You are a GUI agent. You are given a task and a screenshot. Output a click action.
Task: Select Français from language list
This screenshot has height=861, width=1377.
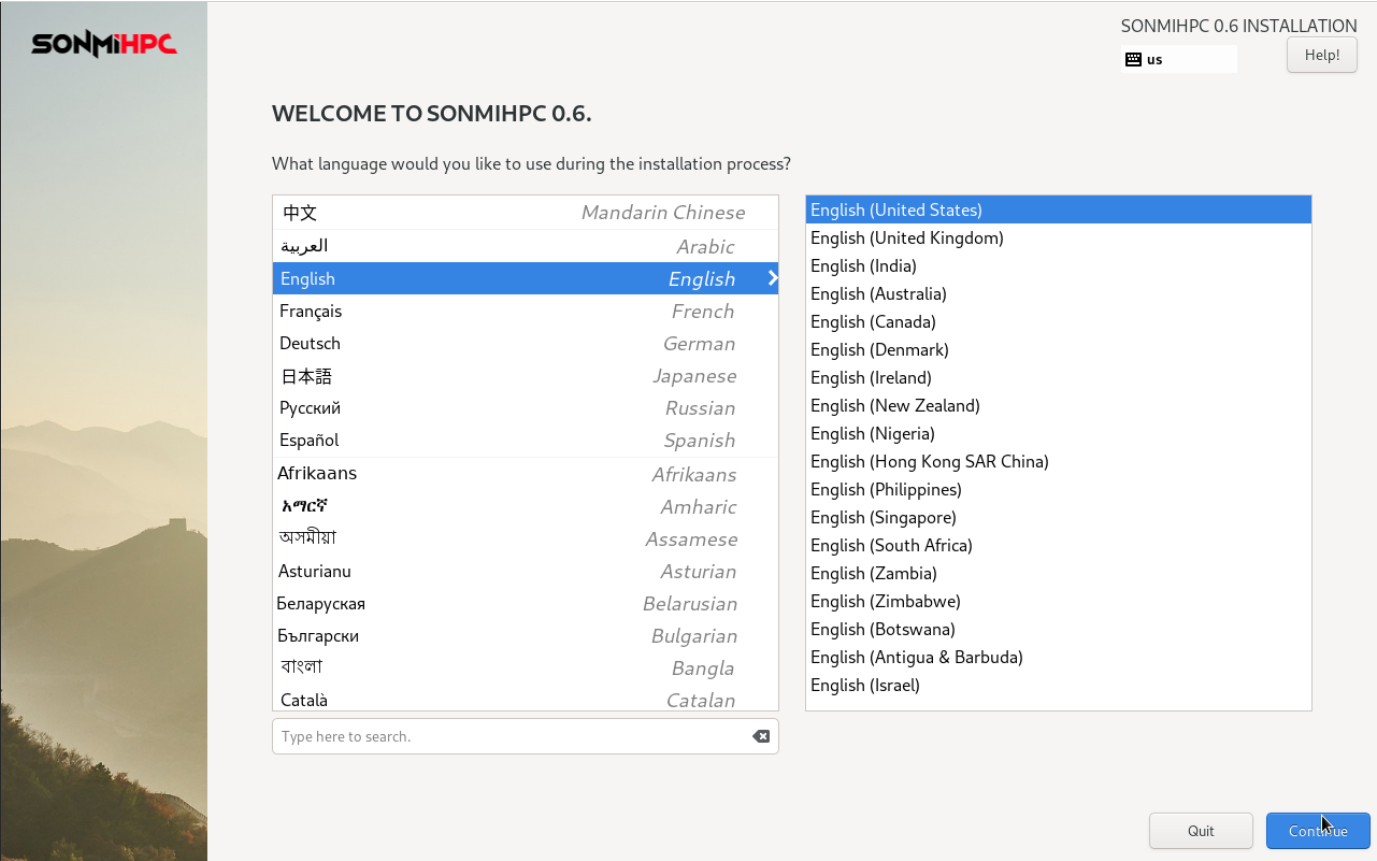525,311
